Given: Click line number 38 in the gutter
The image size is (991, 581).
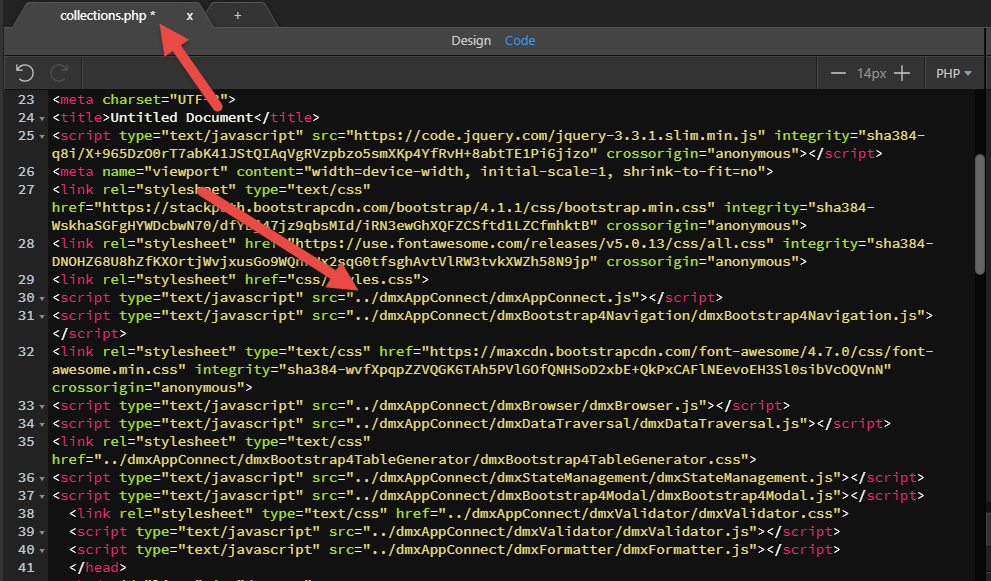Looking at the screenshot, I should [26, 513].
